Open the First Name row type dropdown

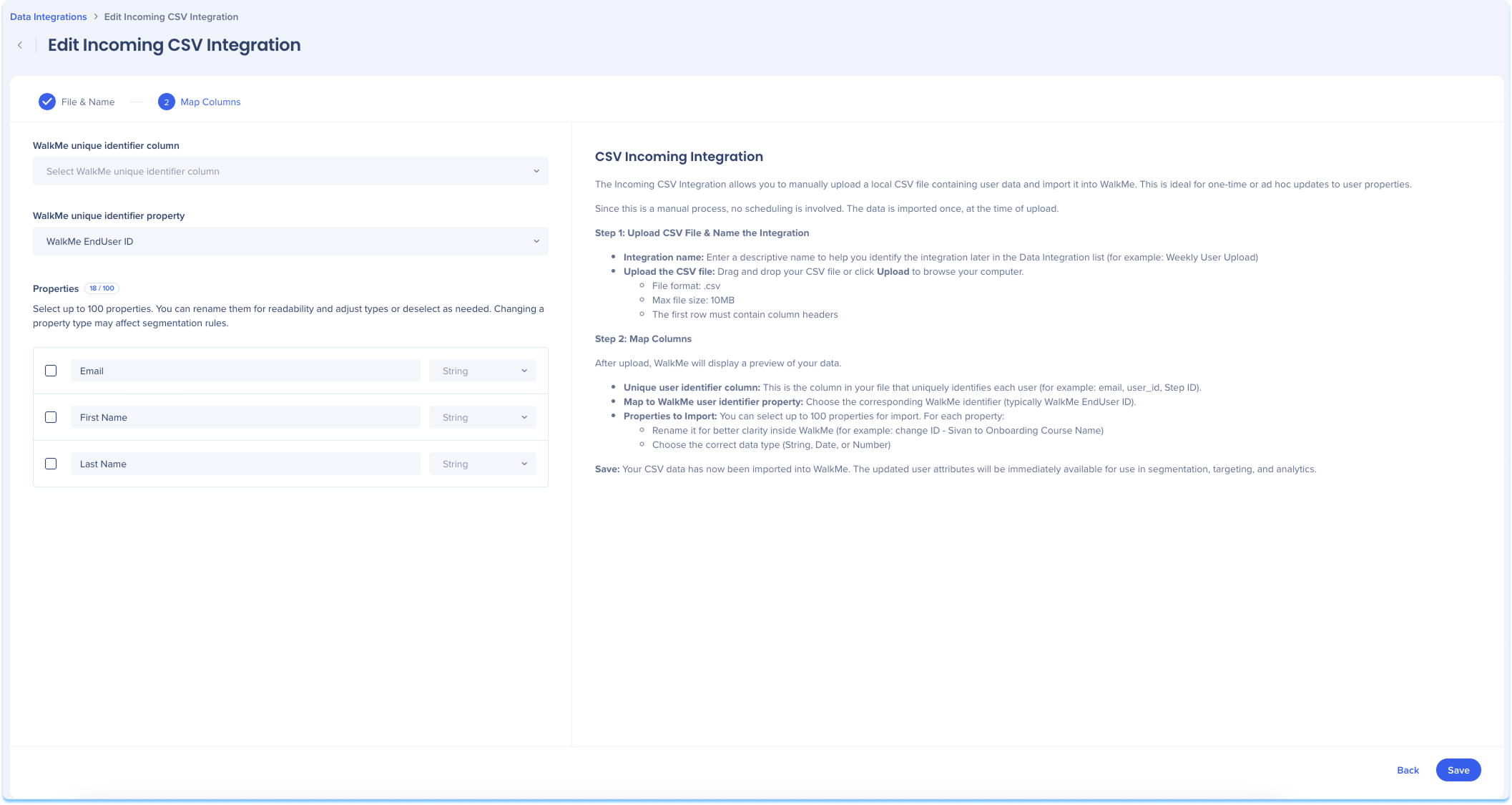pos(483,417)
